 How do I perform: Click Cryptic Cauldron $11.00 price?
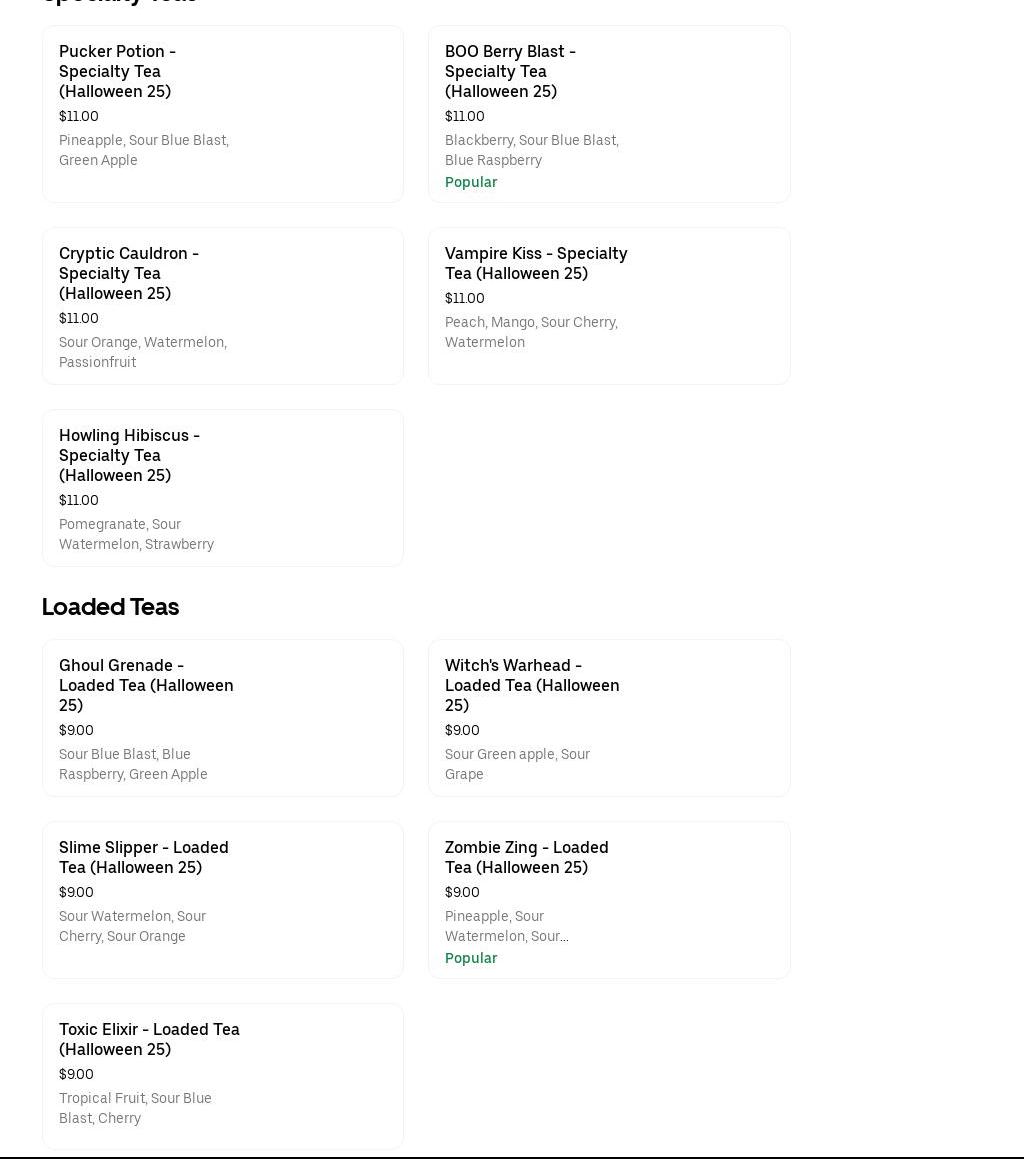(x=78, y=318)
